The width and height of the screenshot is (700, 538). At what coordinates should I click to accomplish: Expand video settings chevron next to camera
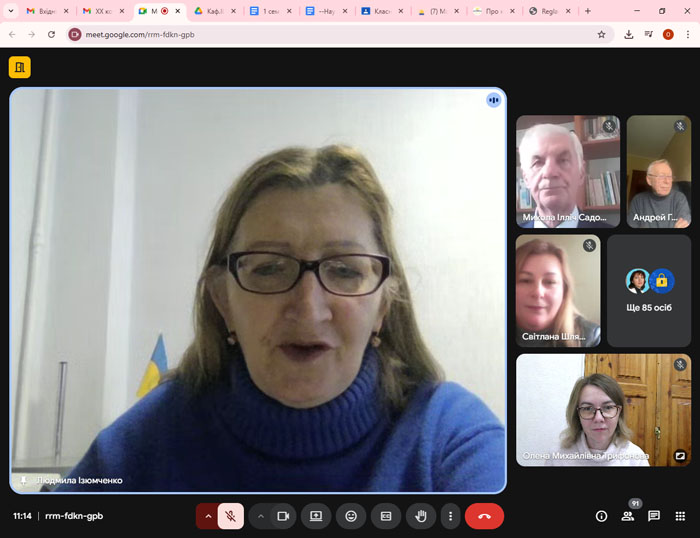[261, 516]
